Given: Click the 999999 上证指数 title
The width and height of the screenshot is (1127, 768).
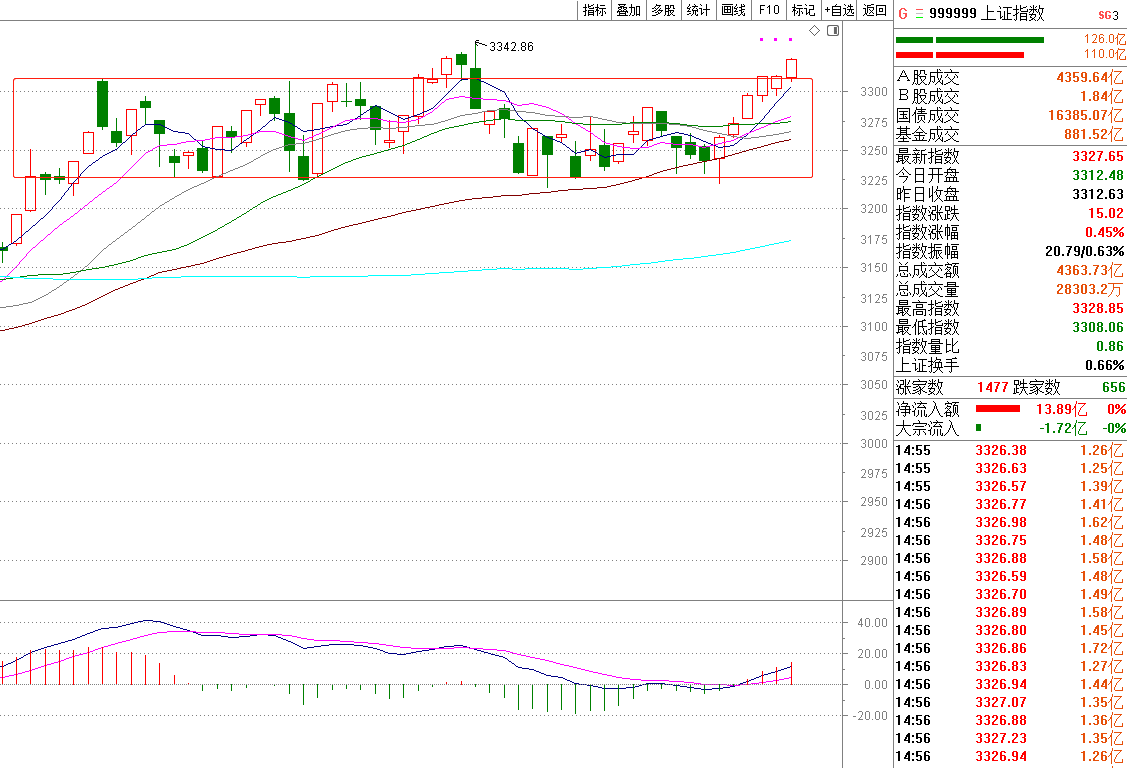Looking at the screenshot, I should click(x=987, y=13).
